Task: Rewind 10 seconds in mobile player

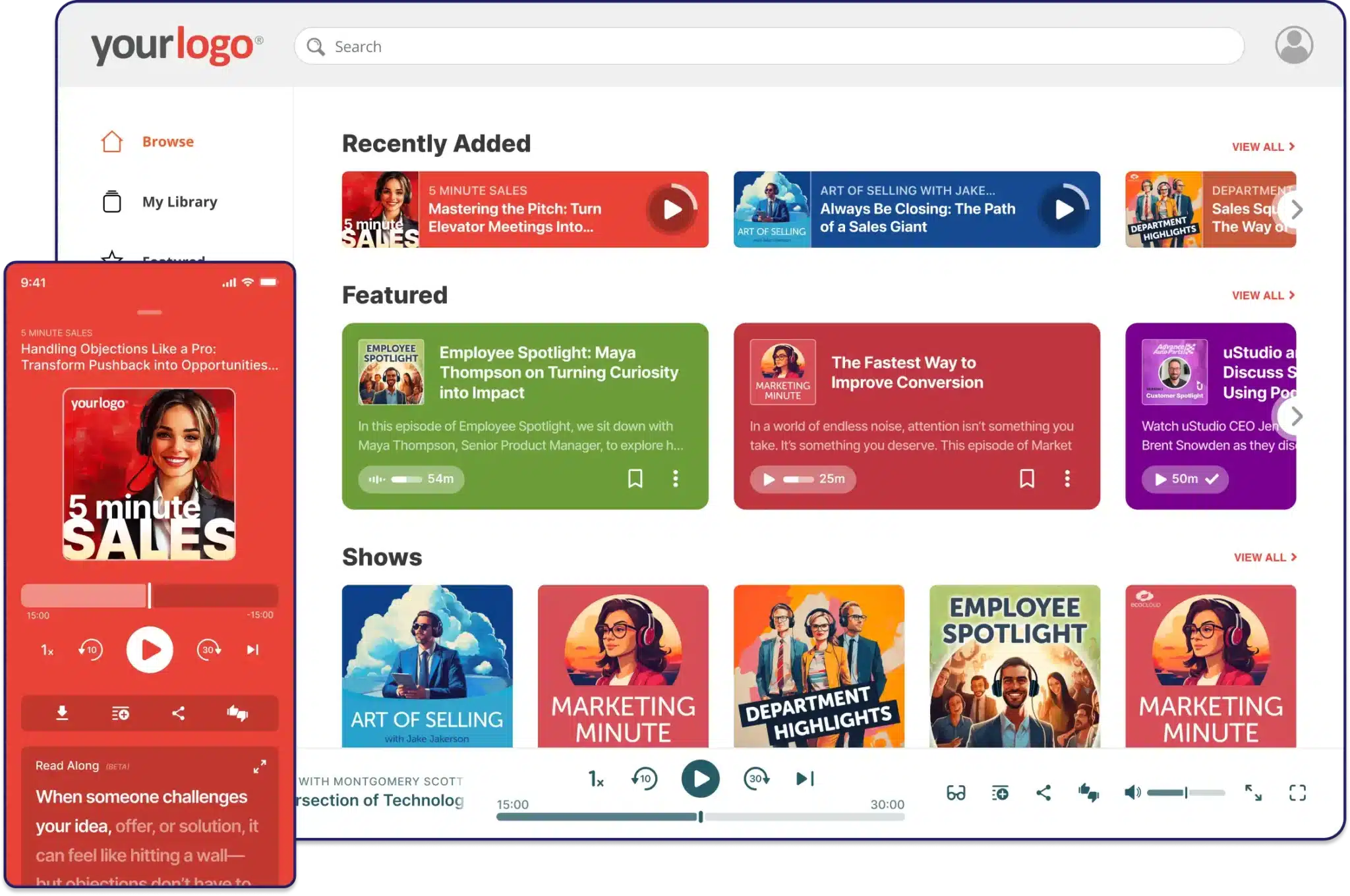Action: [x=90, y=650]
